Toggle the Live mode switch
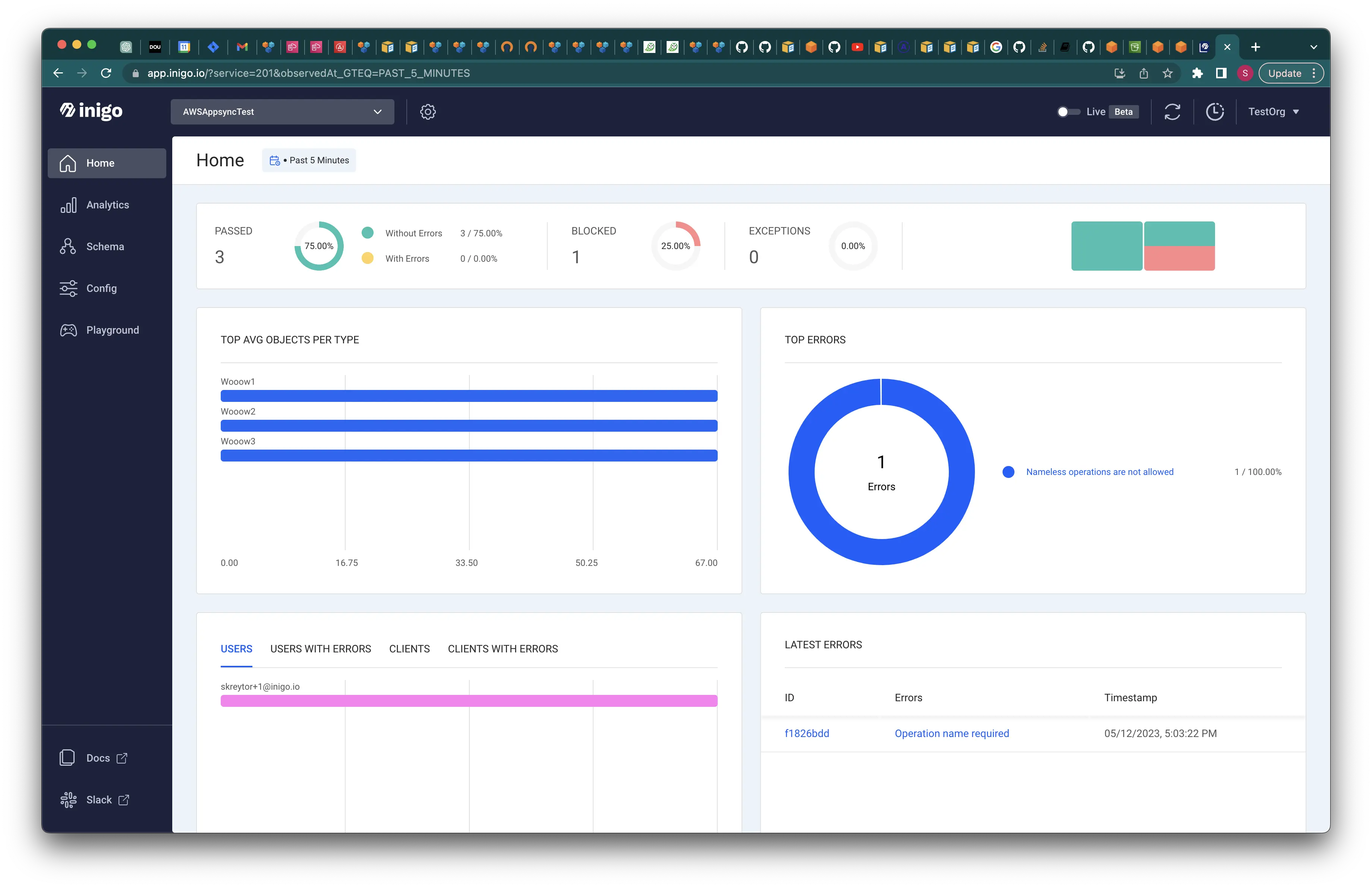 pyautogui.click(x=1068, y=112)
